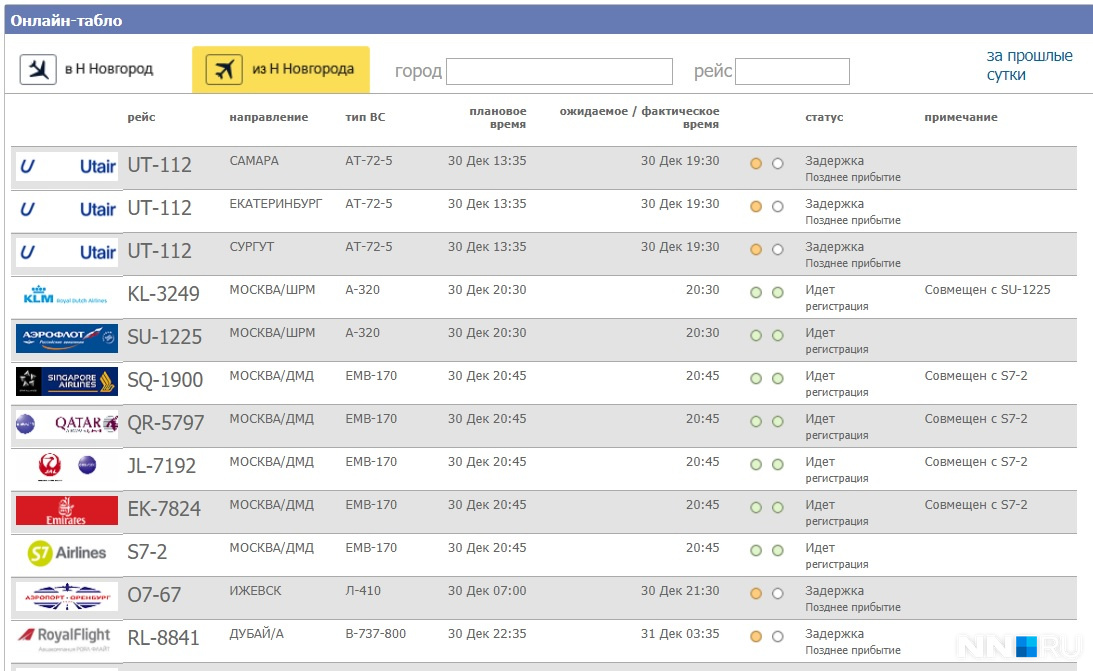Click the orange status dot for САМАРА flight
Image resolution: width=1093 pixels, height=671 pixels.
[756, 164]
